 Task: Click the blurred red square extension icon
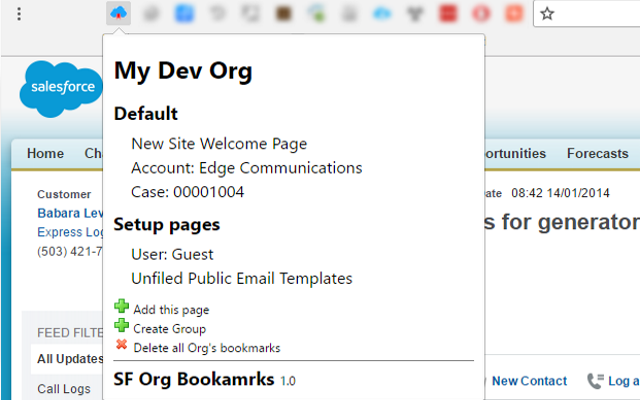pos(448,13)
